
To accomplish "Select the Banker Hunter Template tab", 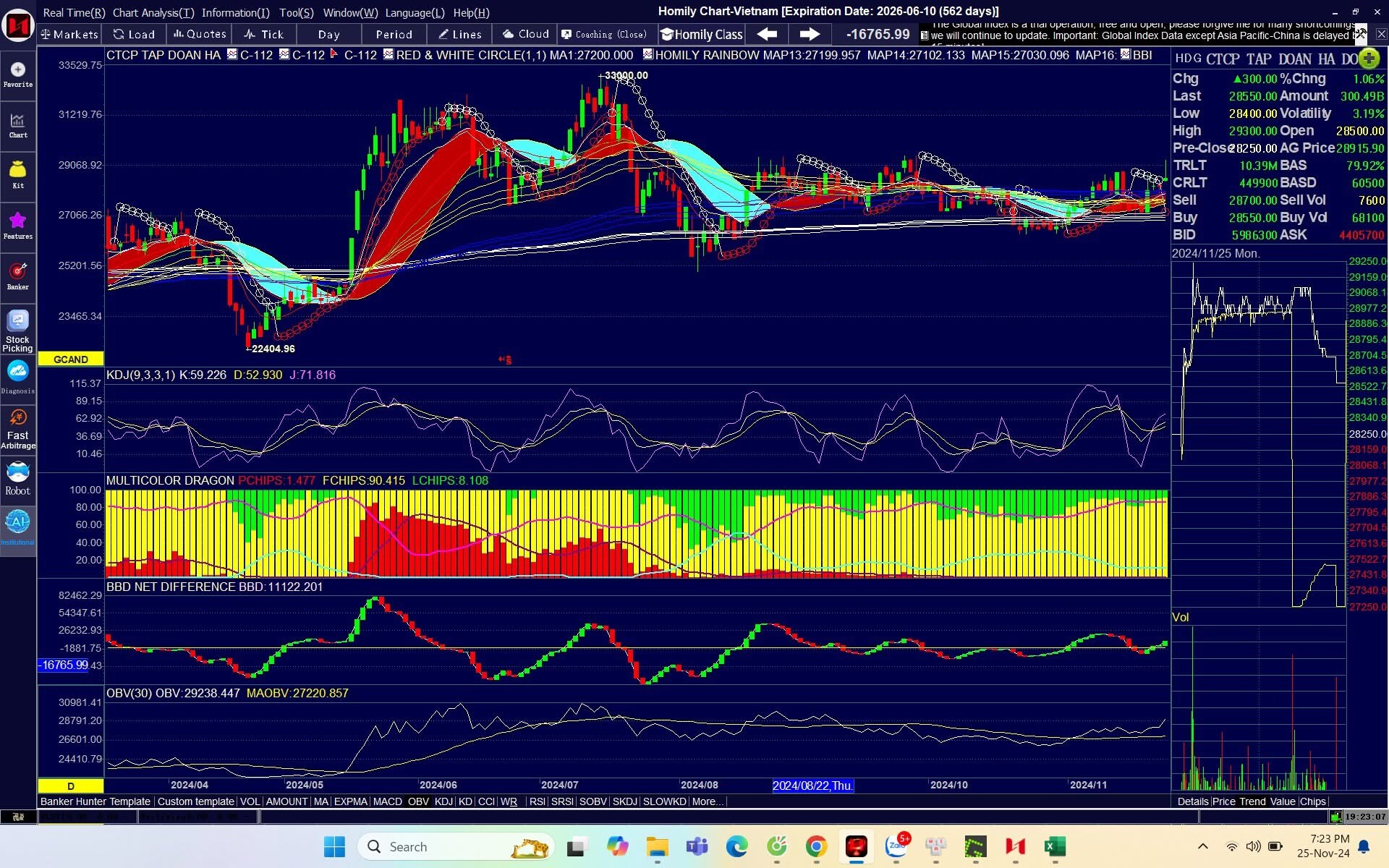I will tap(95, 801).
